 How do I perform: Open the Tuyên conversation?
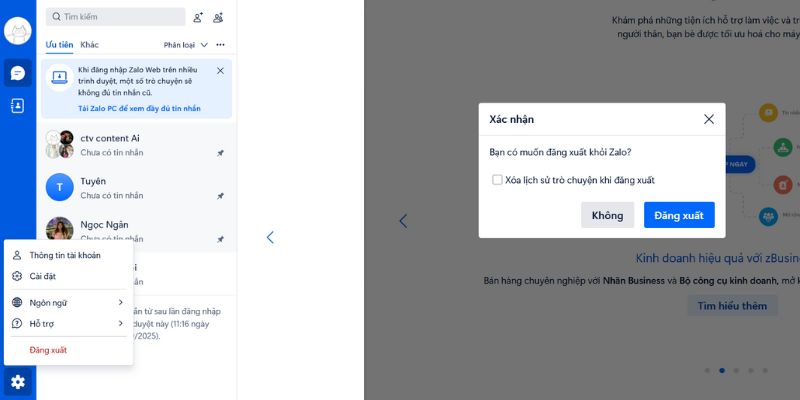[x=137, y=188]
